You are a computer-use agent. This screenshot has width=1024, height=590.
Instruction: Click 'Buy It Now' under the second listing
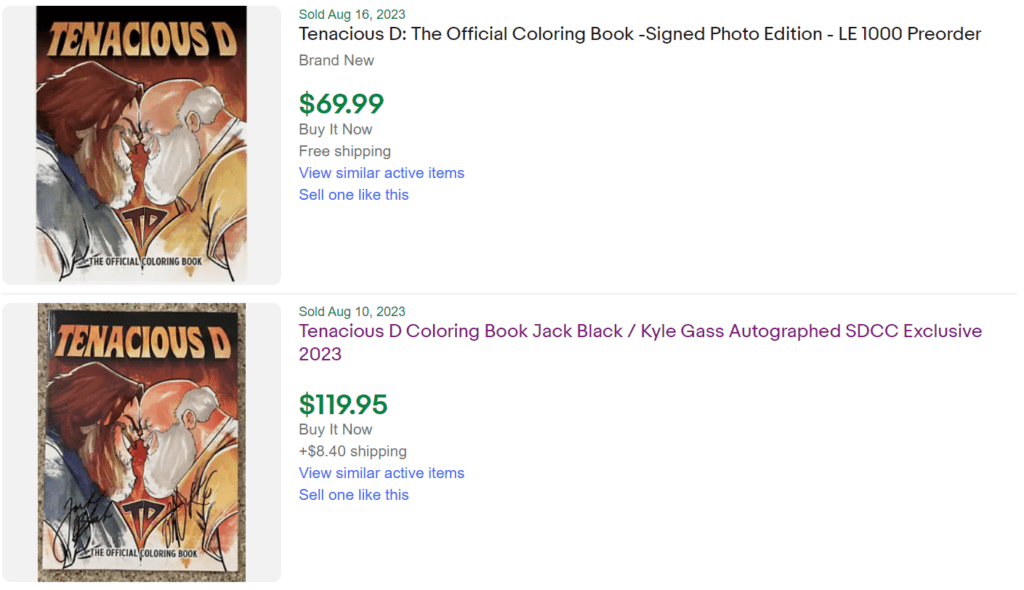point(335,429)
